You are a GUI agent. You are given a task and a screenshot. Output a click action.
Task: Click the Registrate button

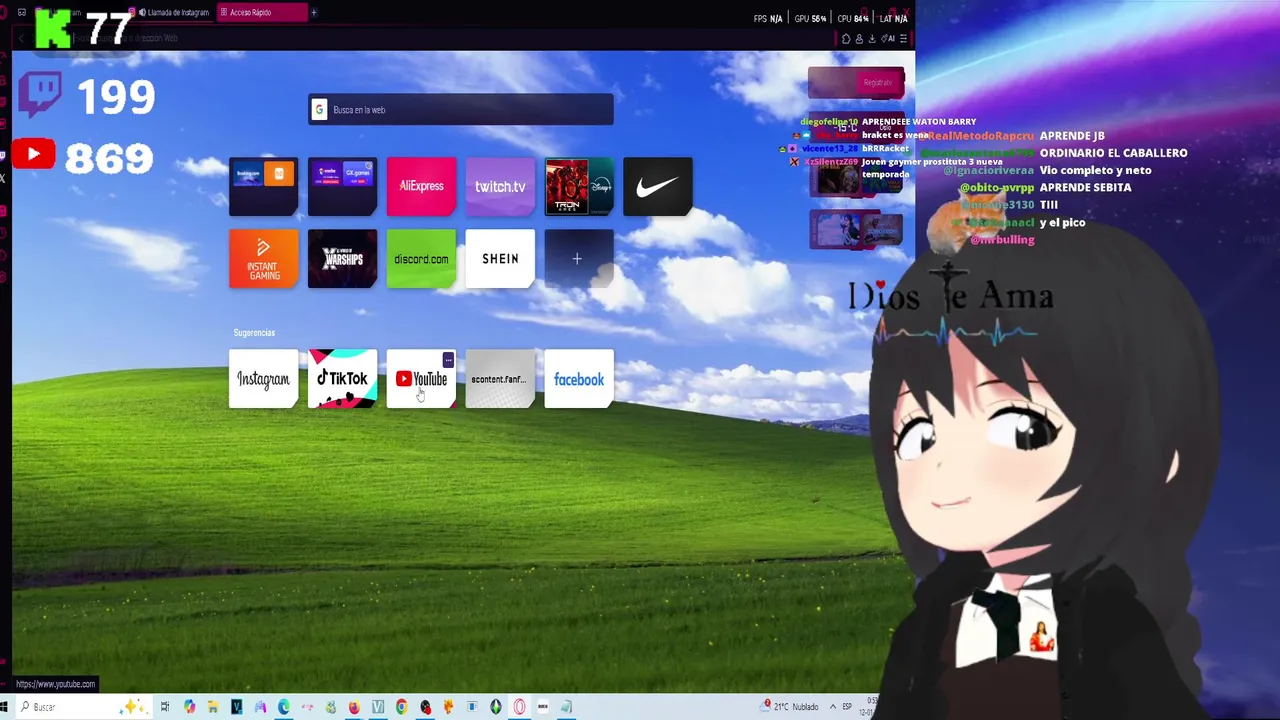[877, 82]
